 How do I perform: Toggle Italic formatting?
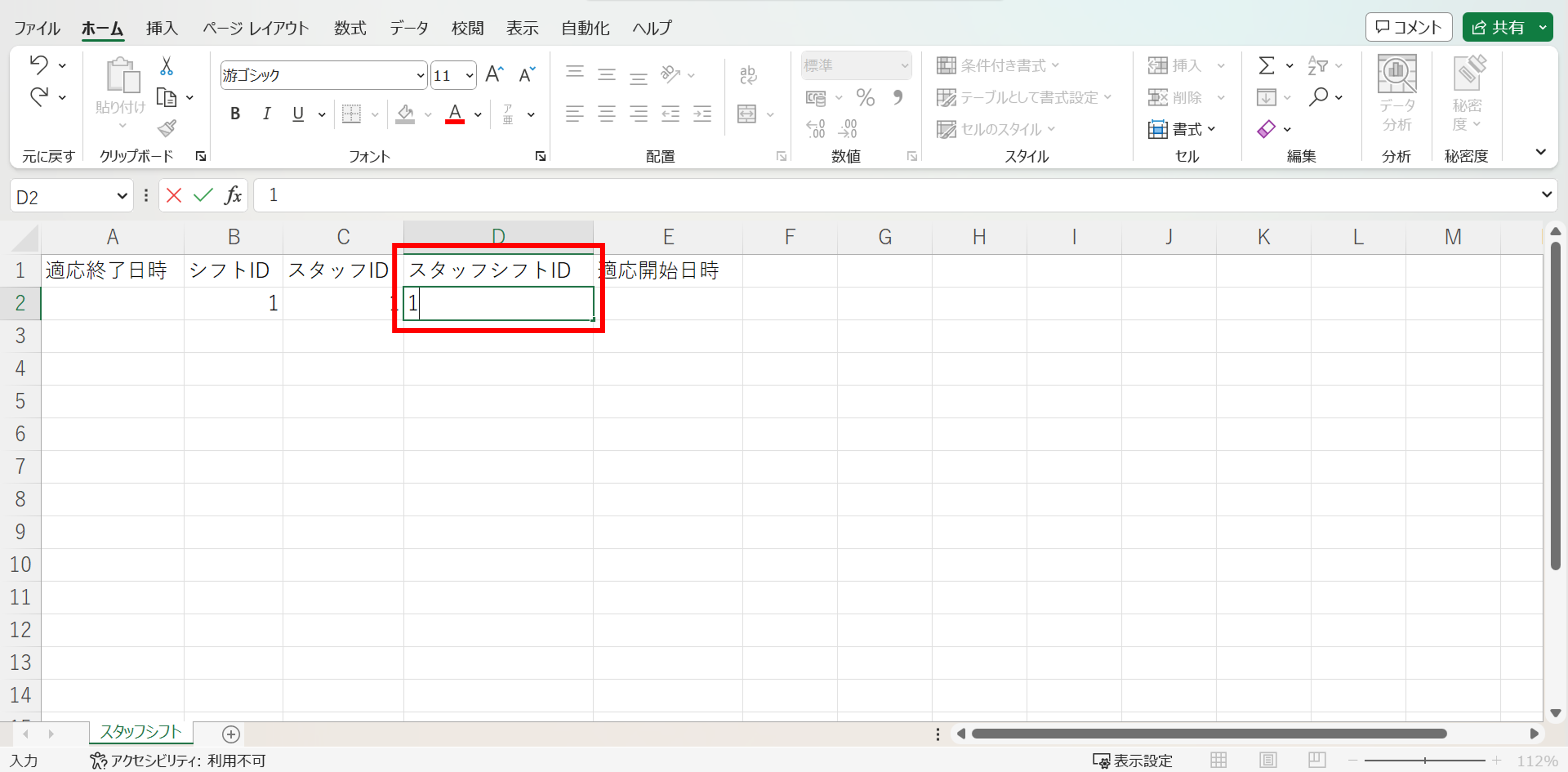pos(266,114)
